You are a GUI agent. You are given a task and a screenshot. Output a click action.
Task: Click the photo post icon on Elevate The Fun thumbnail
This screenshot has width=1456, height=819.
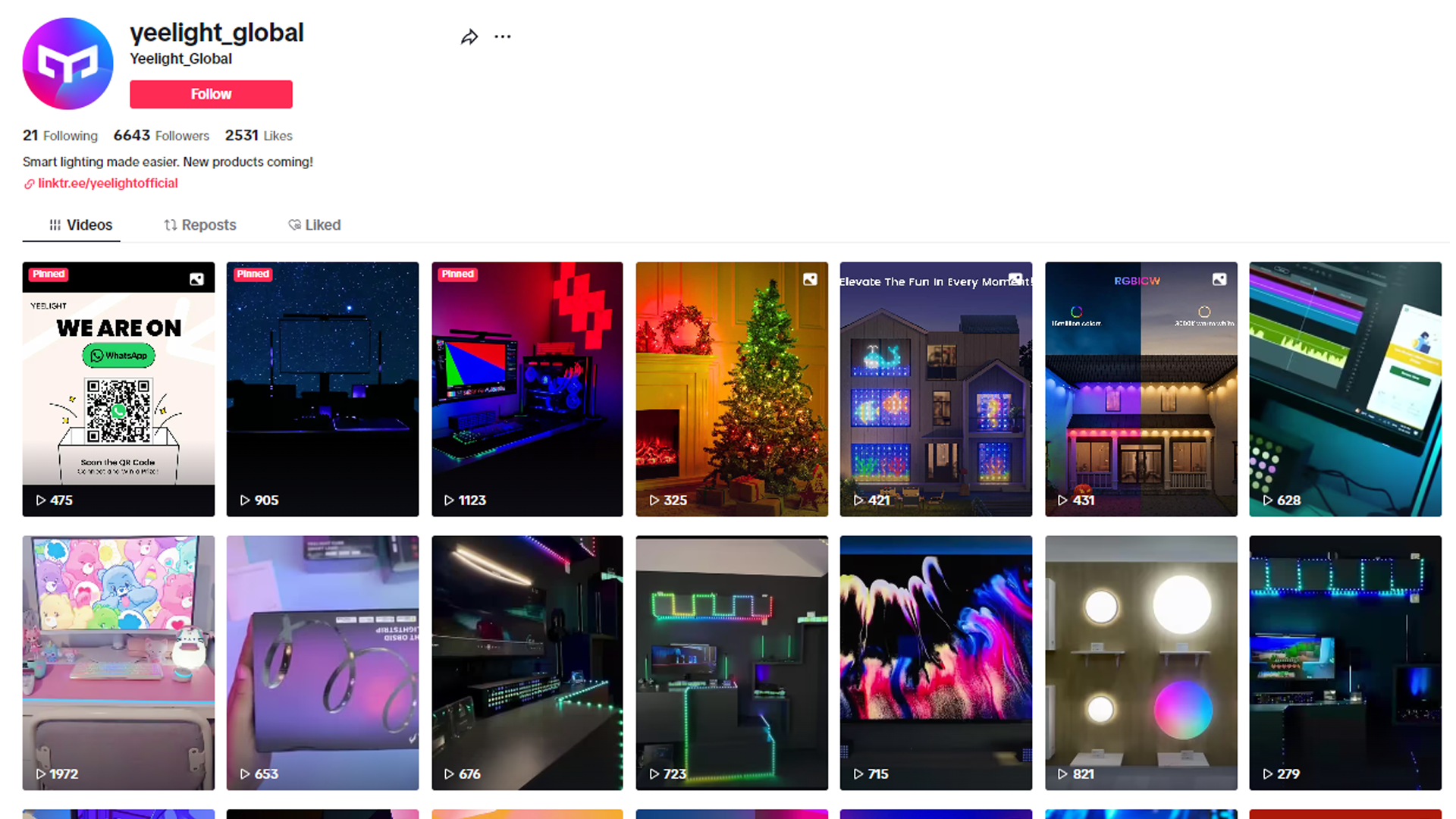pyautogui.click(x=1015, y=279)
